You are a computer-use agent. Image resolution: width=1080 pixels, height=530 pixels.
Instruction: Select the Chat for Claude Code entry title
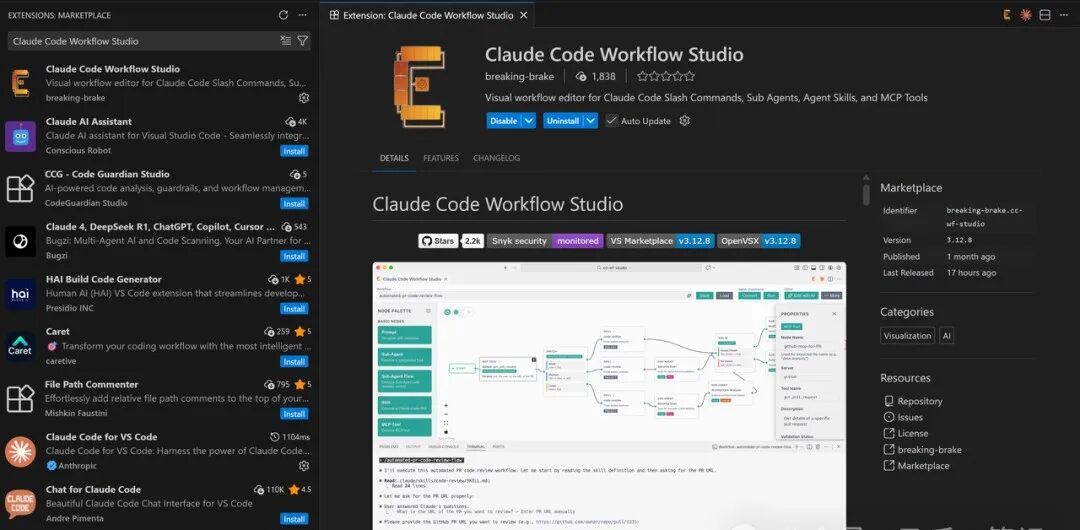[93, 489]
